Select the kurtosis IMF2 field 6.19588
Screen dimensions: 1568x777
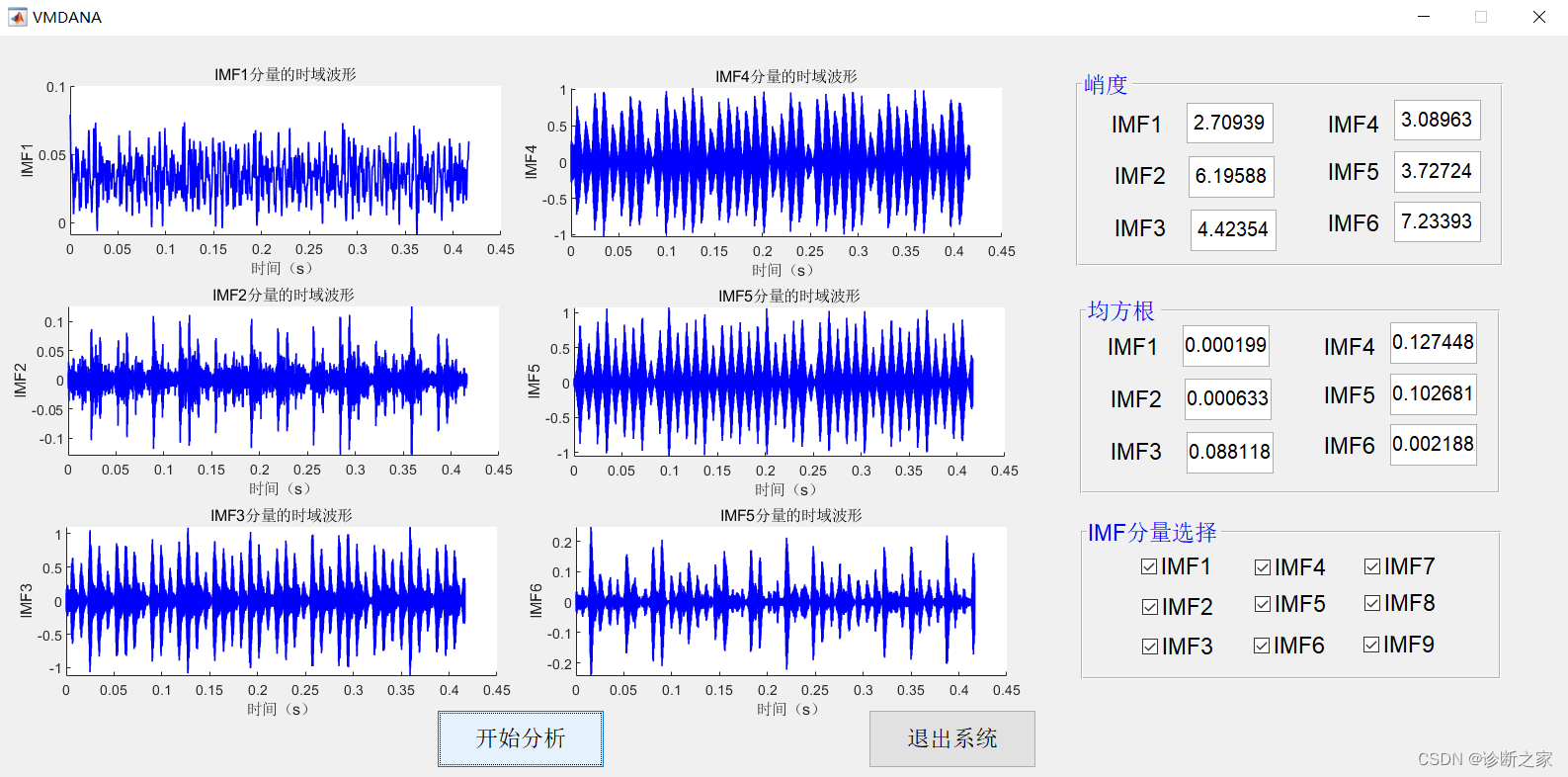point(1231,177)
